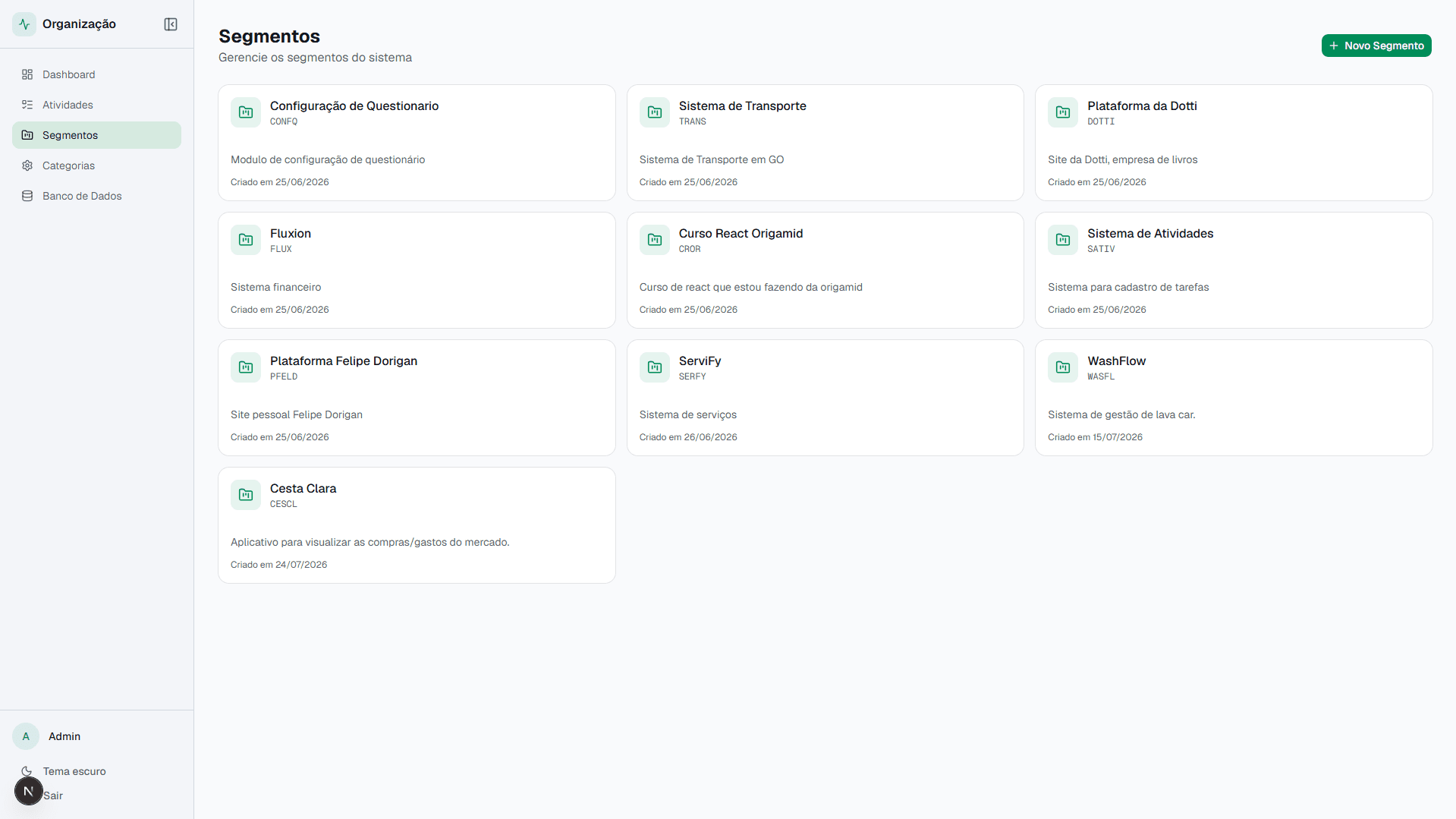Click the CESCL segment code

[284, 504]
